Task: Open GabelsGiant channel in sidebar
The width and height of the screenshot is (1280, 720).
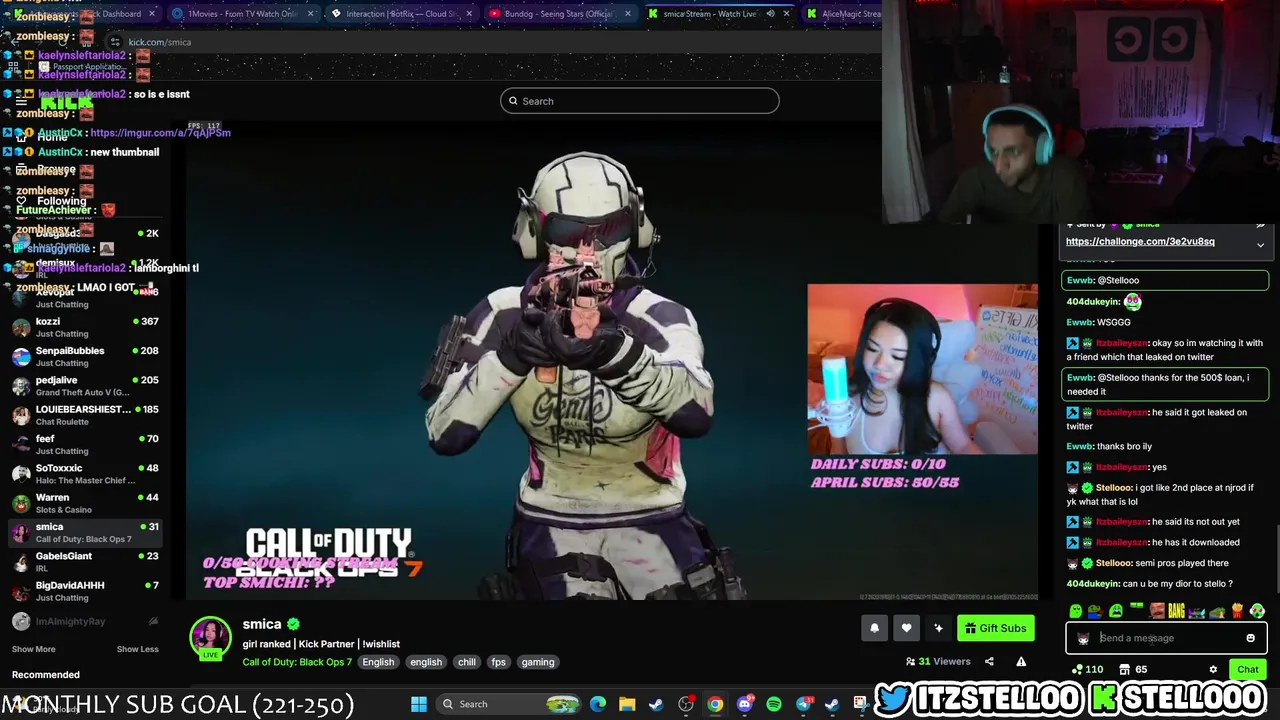Action: point(85,561)
